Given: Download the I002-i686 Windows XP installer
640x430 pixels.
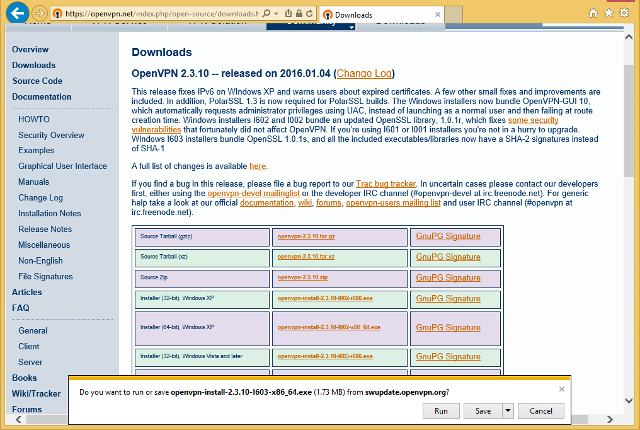Looking at the screenshot, I should pos(325,299).
